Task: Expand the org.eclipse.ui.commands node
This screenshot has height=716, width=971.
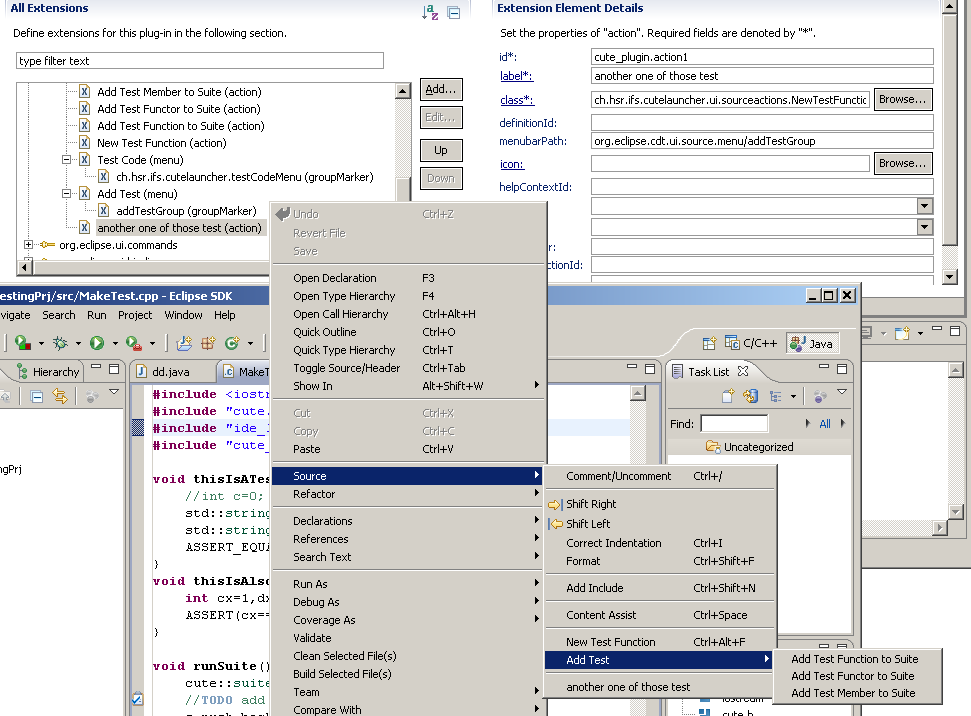Action: point(28,245)
